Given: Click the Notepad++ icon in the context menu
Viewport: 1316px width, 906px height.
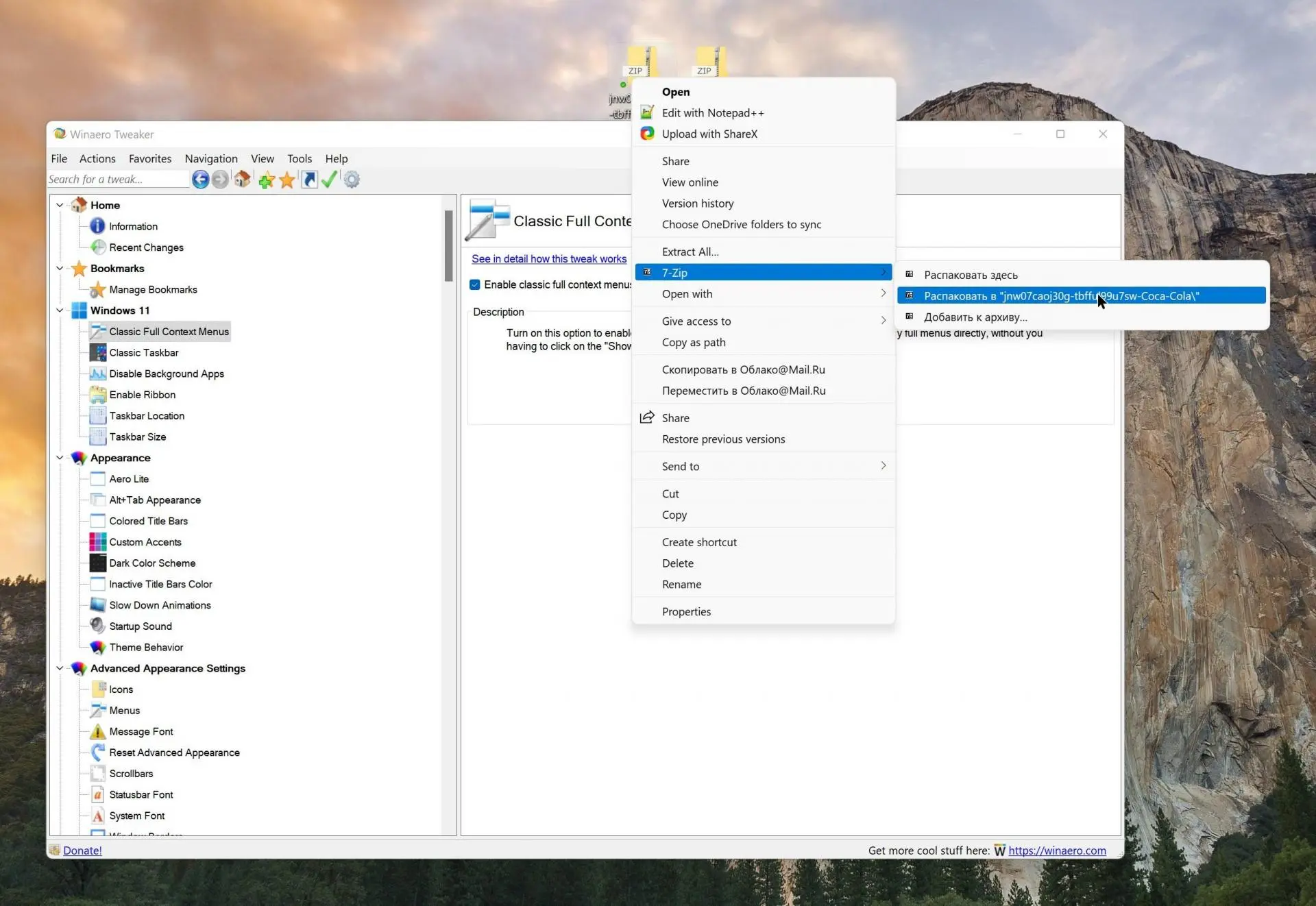Looking at the screenshot, I should (x=647, y=112).
